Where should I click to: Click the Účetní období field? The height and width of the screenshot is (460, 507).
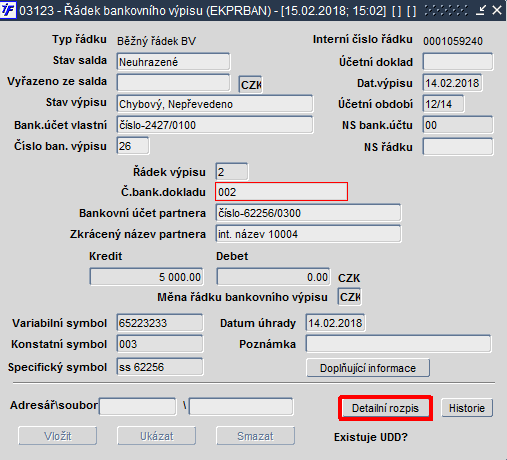[443, 104]
